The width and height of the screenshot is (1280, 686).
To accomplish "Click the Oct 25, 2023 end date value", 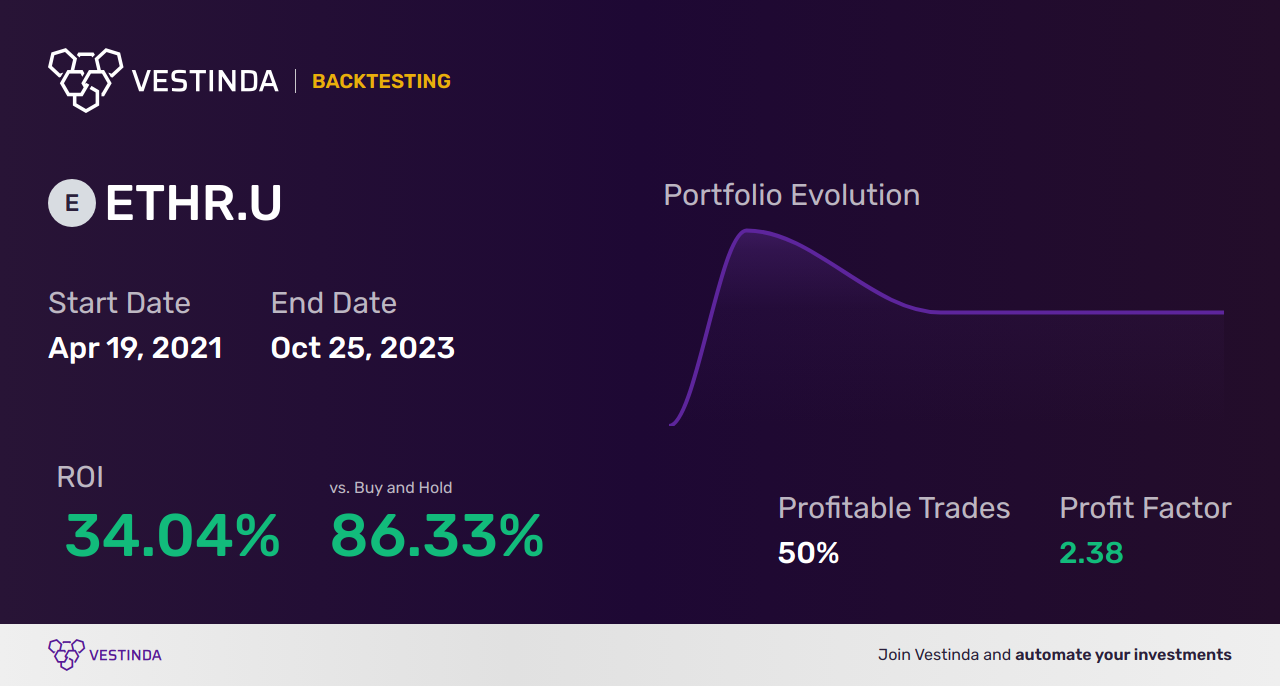I will coord(363,348).
